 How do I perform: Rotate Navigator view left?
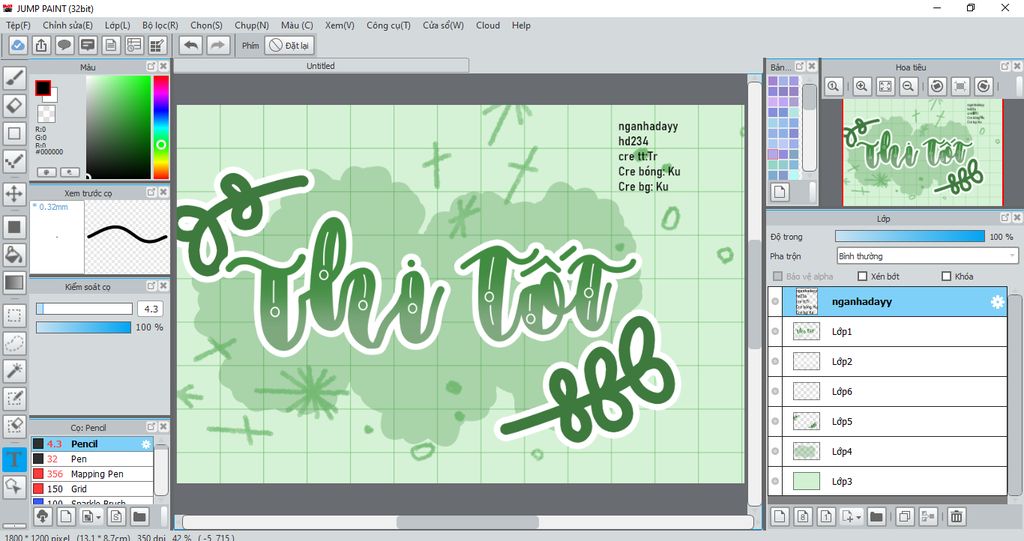tap(937, 86)
